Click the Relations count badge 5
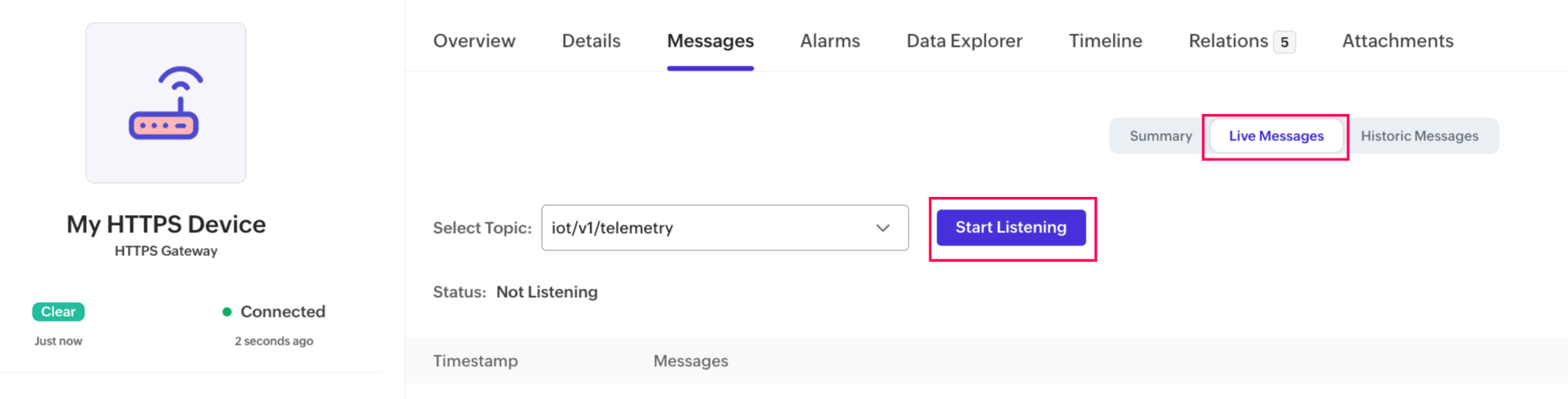1568x399 pixels. tap(1283, 42)
